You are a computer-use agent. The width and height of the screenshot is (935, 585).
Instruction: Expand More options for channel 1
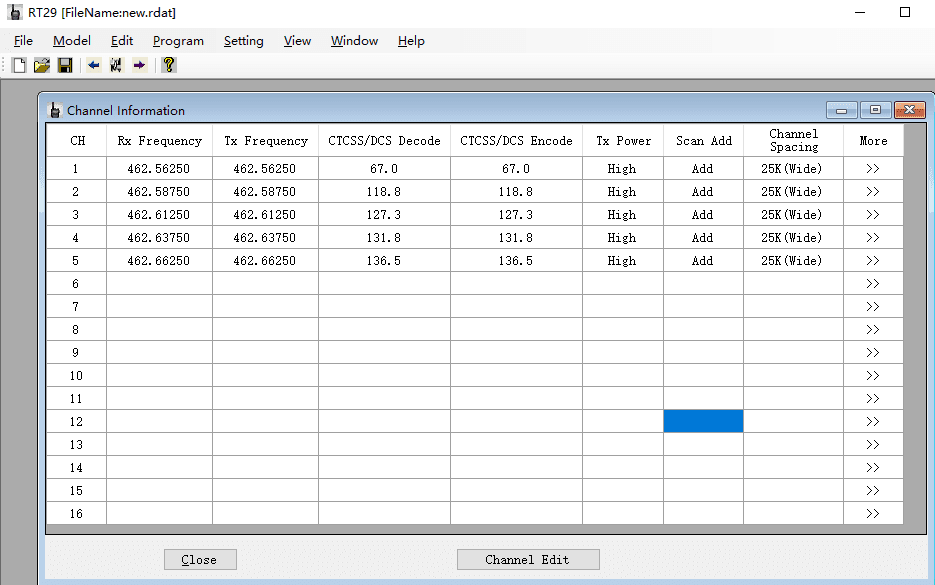tap(872, 169)
